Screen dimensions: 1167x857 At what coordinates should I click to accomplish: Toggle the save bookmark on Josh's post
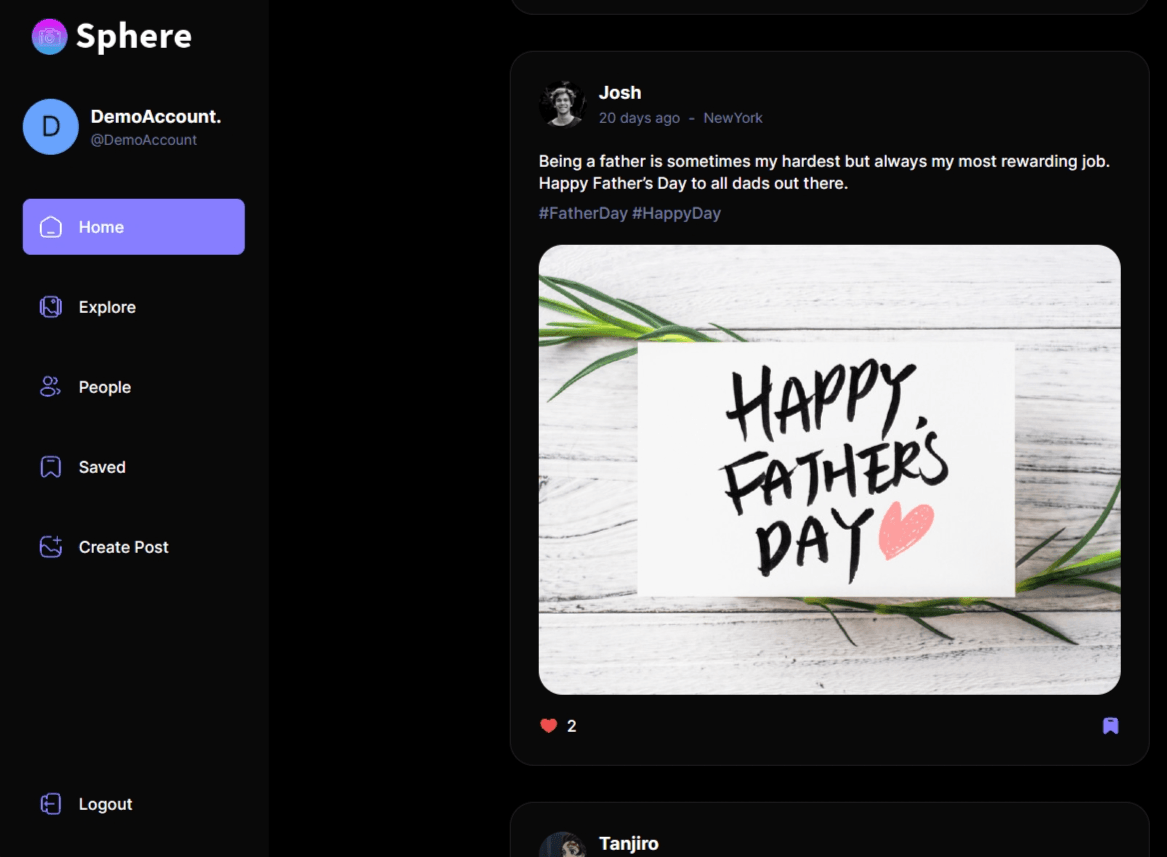pos(1110,726)
